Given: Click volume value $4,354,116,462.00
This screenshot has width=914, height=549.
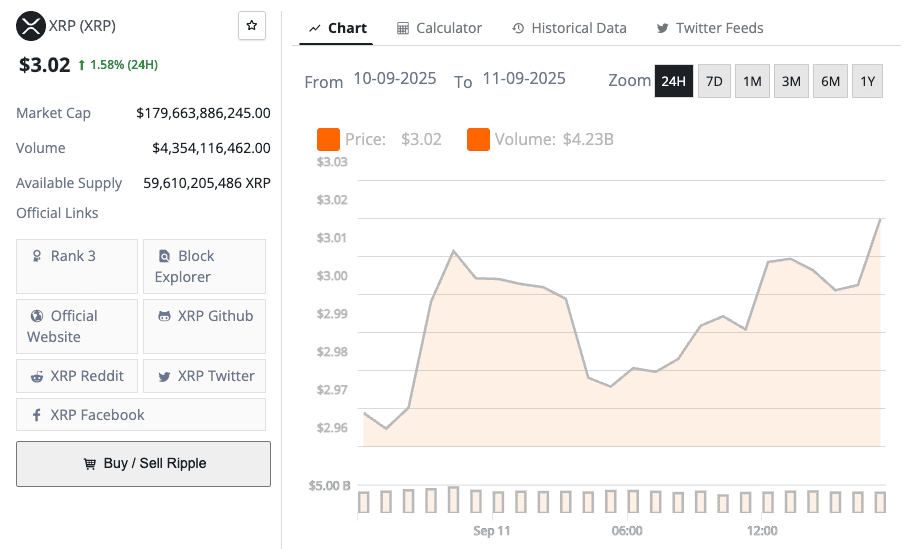Looking at the screenshot, I should click(212, 148).
